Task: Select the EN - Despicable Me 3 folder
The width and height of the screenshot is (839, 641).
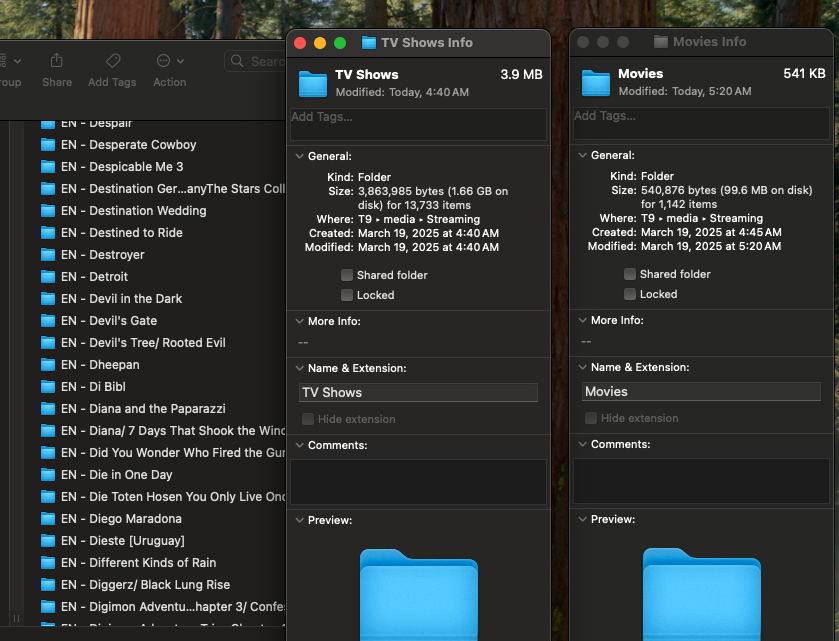Action: pos(122,167)
